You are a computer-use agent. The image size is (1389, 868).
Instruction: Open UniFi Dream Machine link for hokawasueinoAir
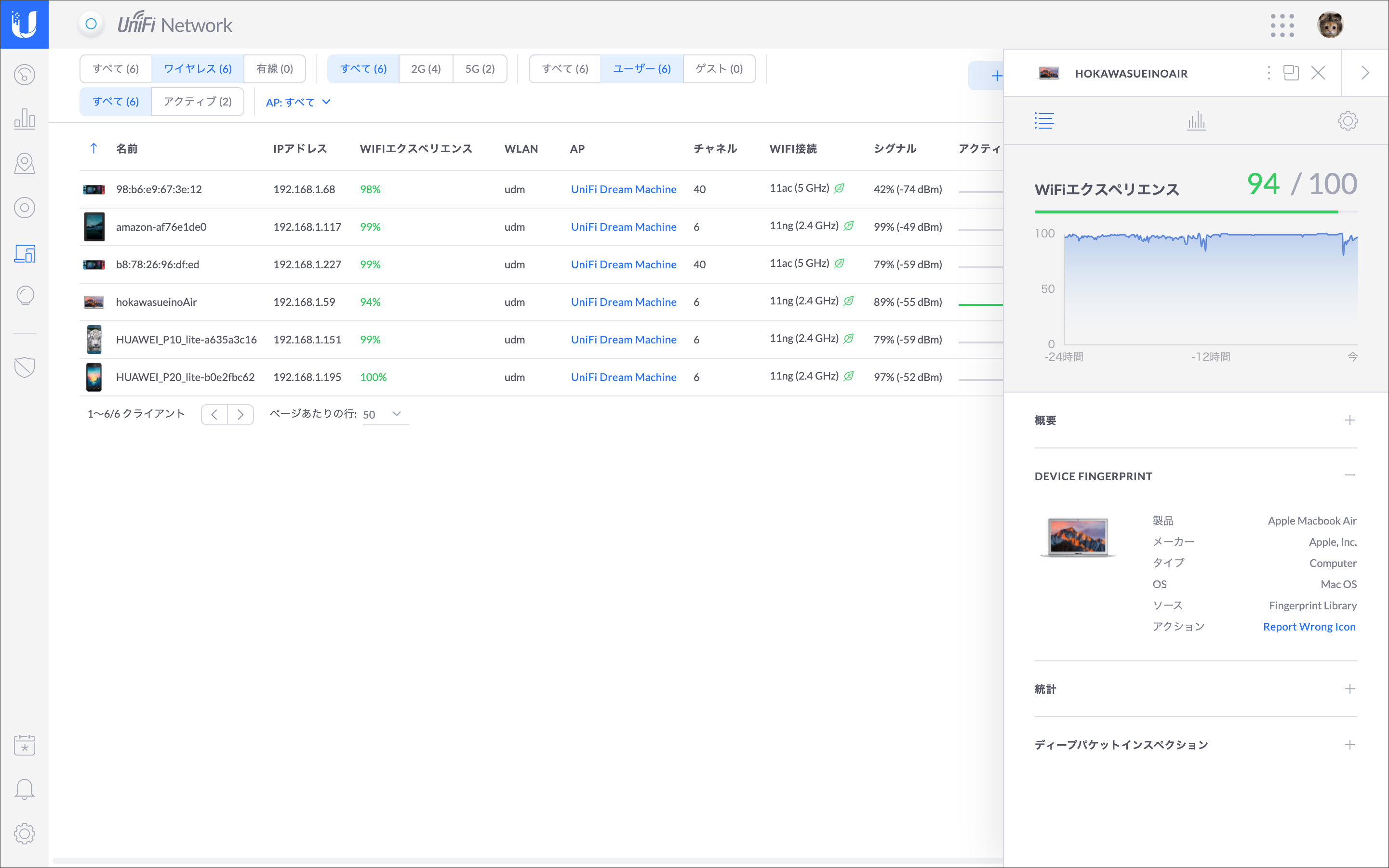point(623,302)
